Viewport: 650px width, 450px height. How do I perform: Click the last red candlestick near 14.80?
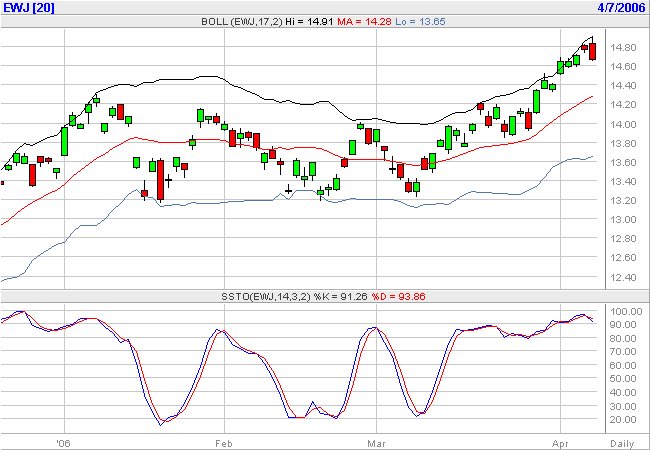[592, 51]
